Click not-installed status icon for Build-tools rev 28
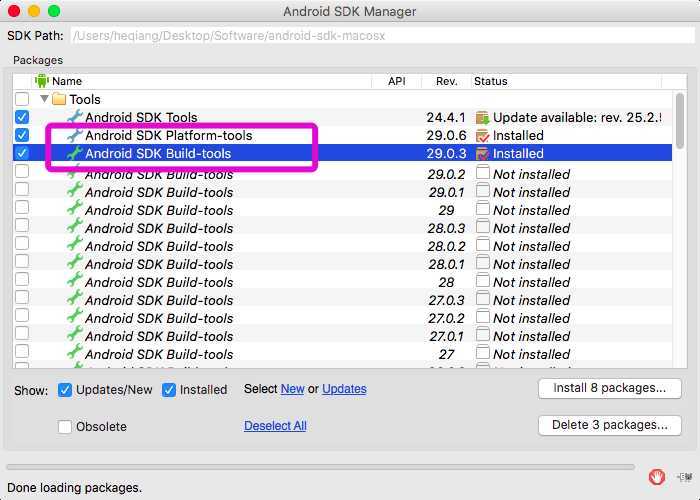The height and width of the screenshot is (500, 700). (x=483, y=281)
